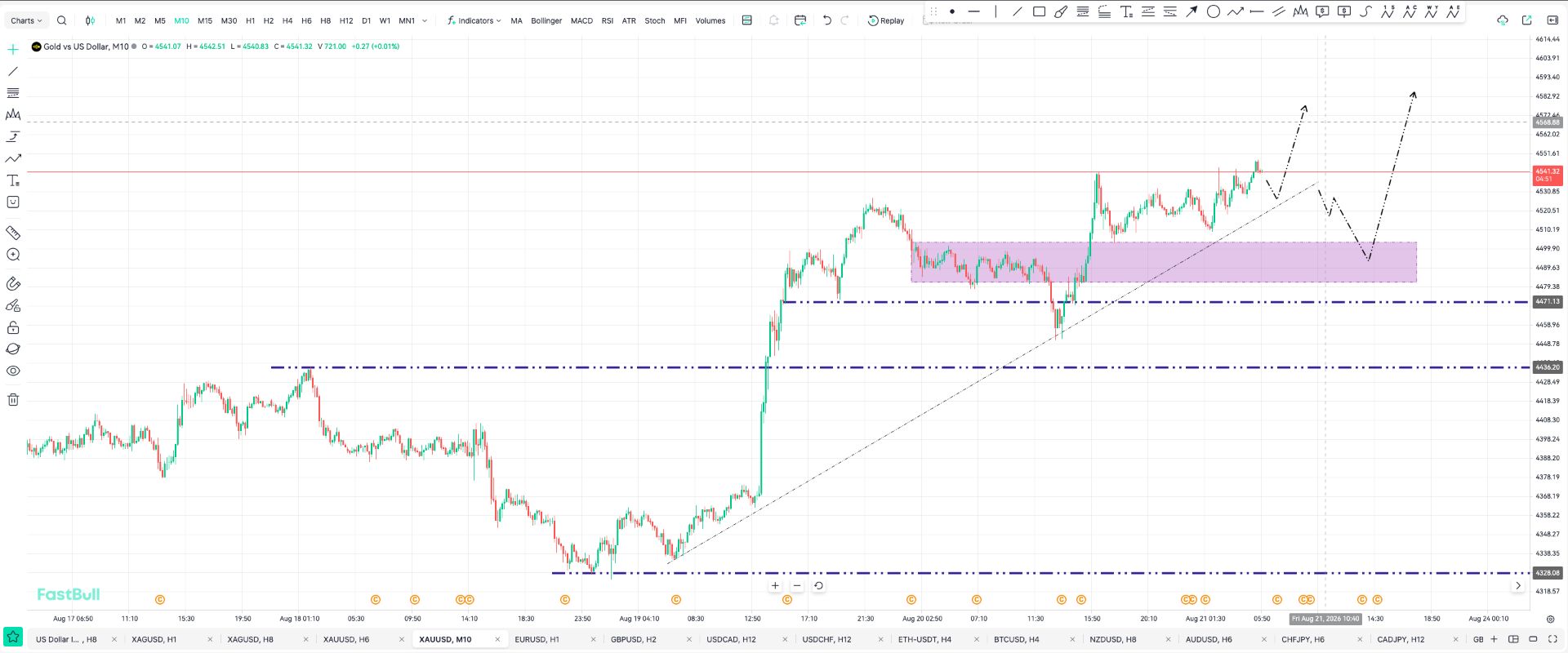Add the Volumes indicator
The width and height of the screenshot is (1568, 653).
[710, 20]
